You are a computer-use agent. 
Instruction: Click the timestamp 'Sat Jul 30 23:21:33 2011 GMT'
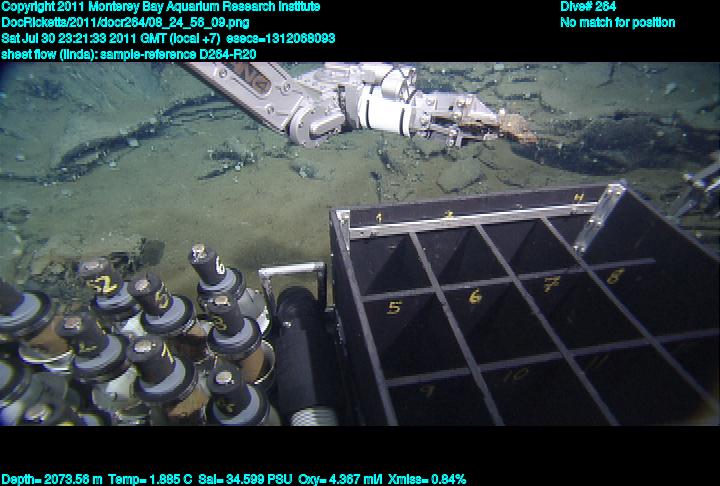coord(85,38)
